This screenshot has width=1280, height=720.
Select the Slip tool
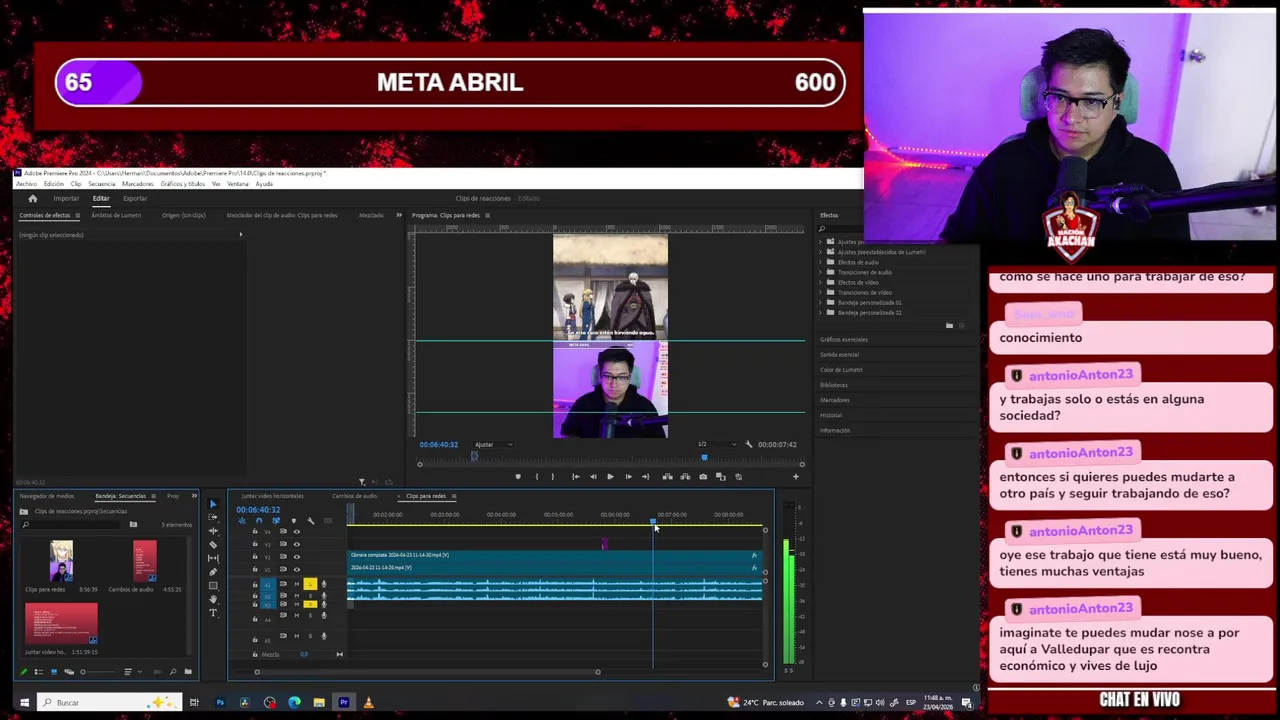[x=213, y=558]
